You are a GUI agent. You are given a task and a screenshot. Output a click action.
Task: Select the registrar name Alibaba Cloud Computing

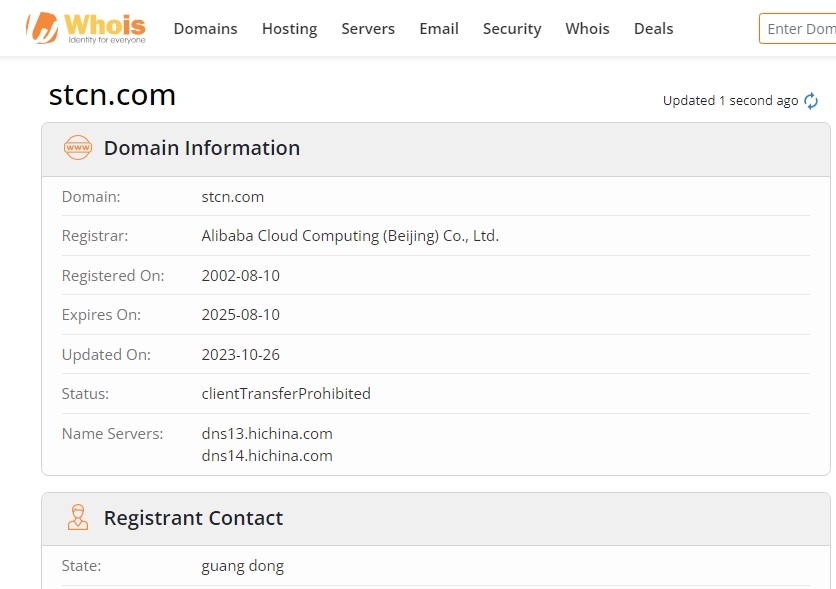[350, 236]
